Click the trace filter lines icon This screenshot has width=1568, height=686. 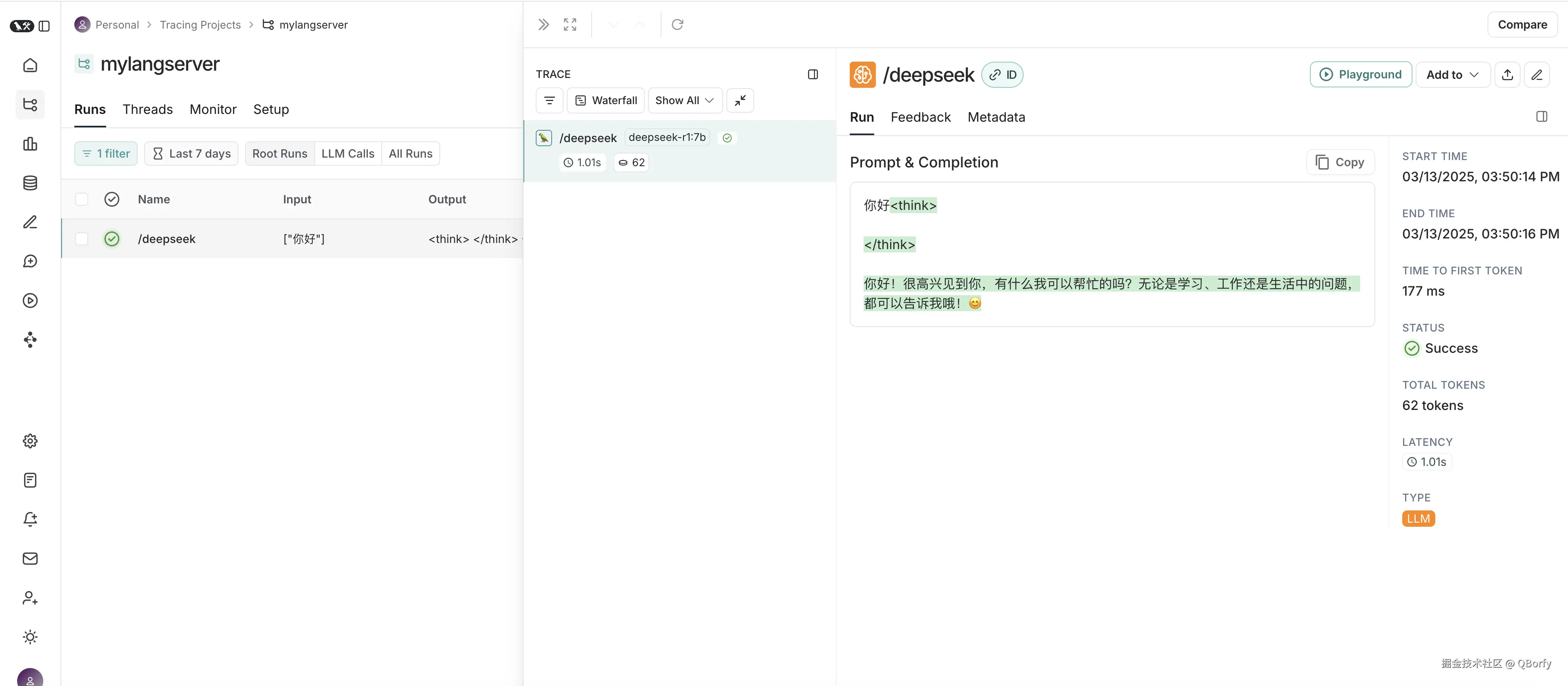coord(549,100)
